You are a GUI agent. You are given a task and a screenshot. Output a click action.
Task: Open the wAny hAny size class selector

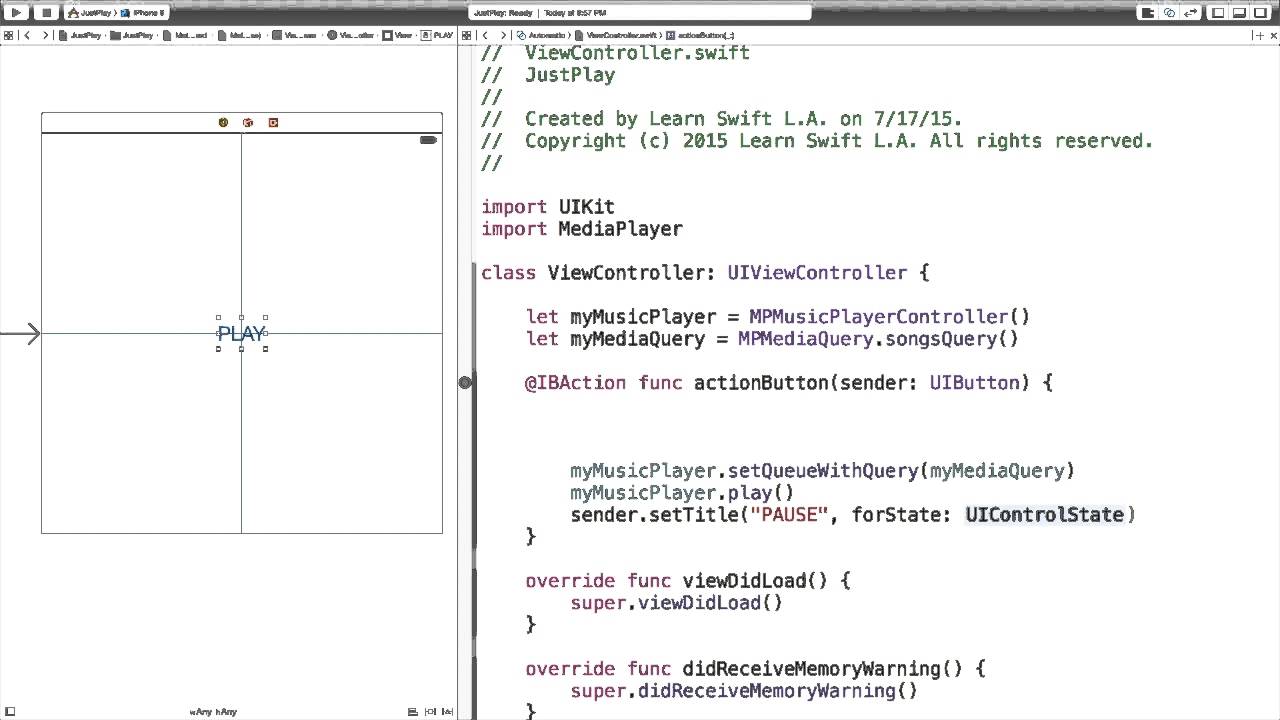tap(213, 712)
